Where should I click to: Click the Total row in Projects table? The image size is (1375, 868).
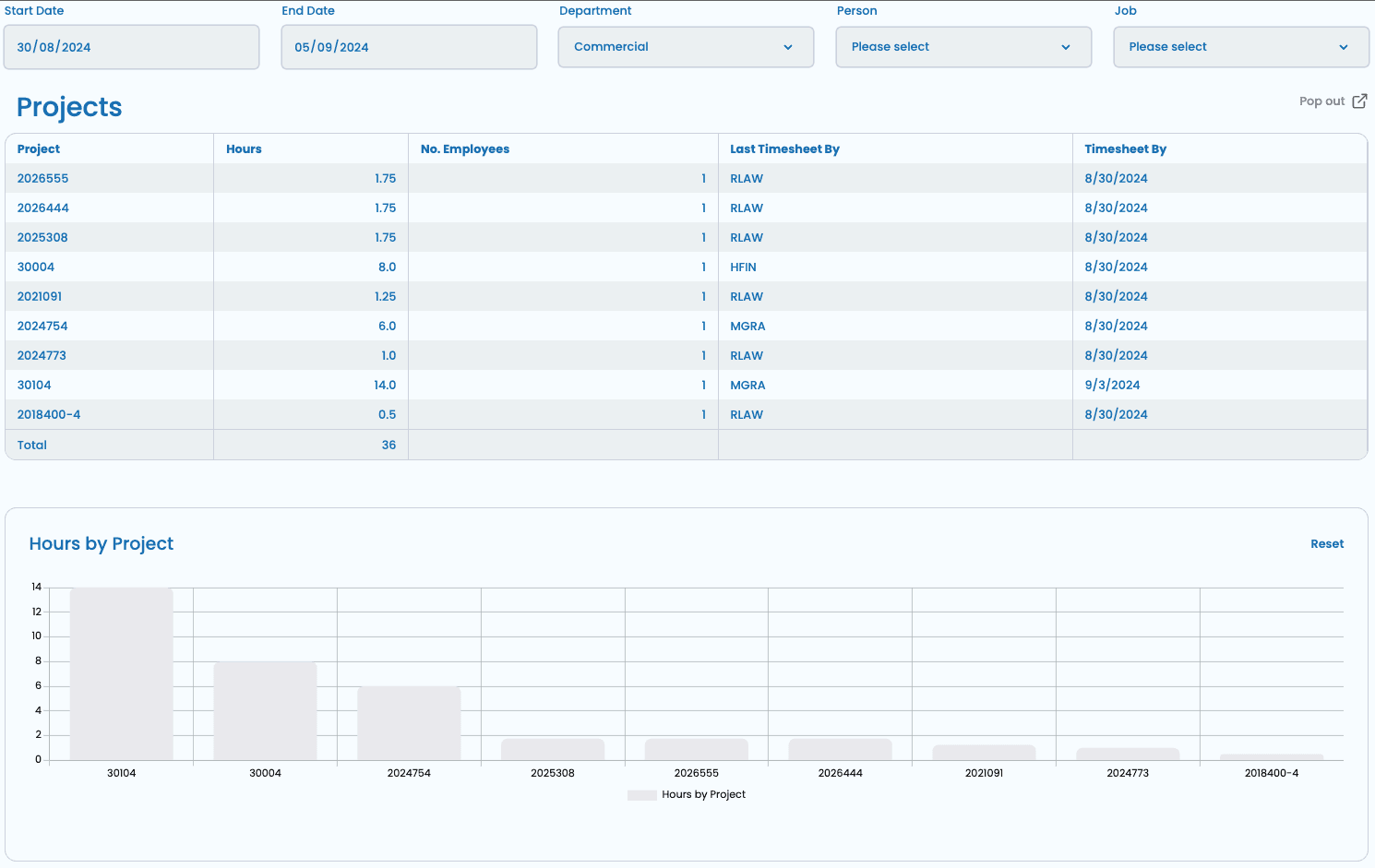(32, 445)
